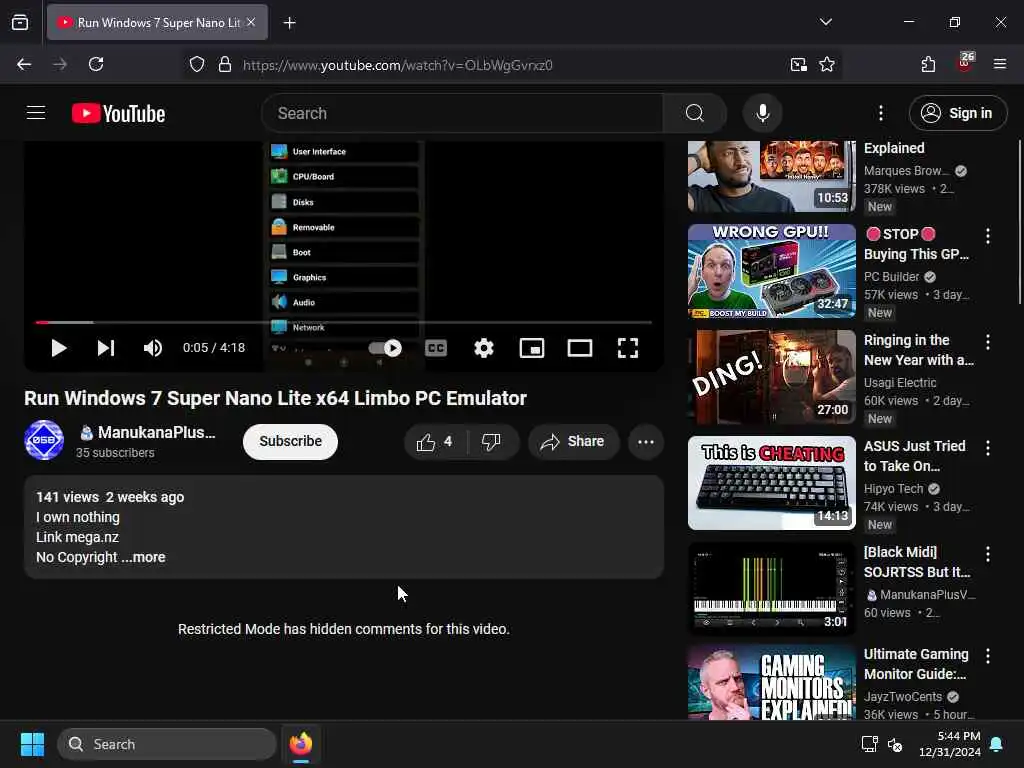
Task: Open YouTube settings three-dot menu
Action: 881,113
